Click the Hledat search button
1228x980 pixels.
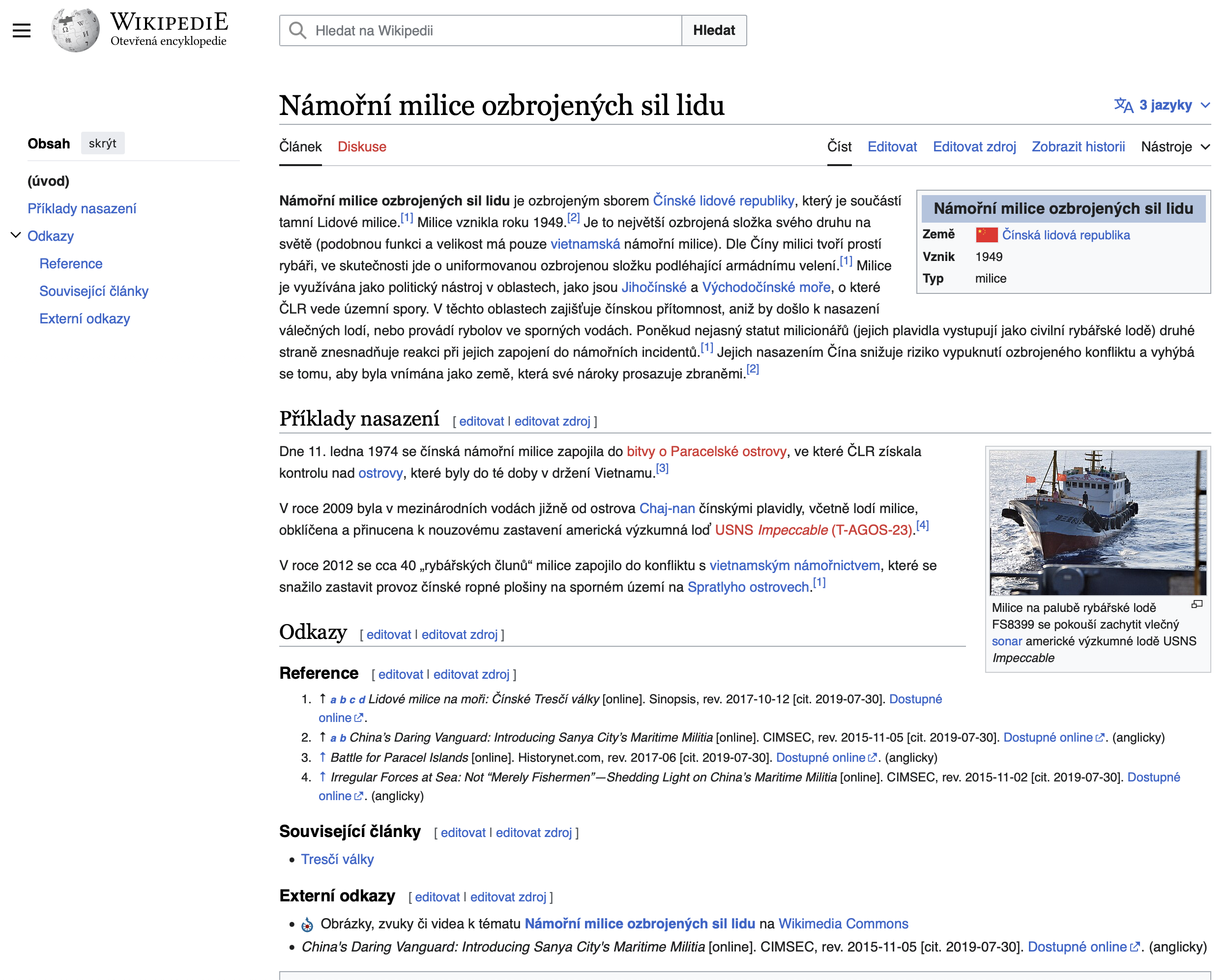[714, 30]
